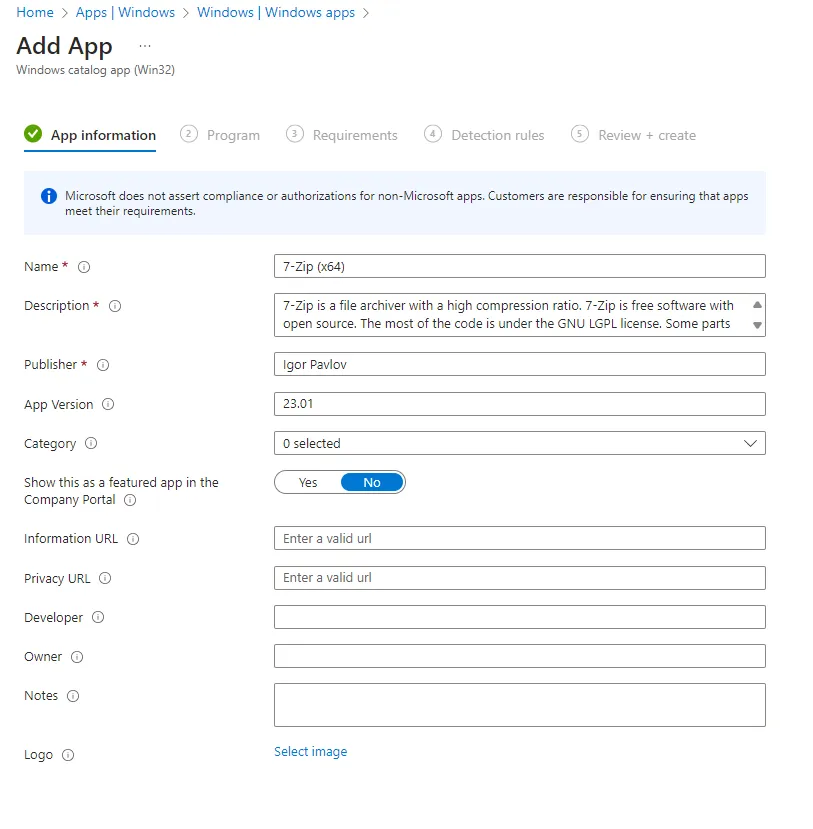Click the Select image link
The width and height of the screenshot is (813, 829).
311,752
